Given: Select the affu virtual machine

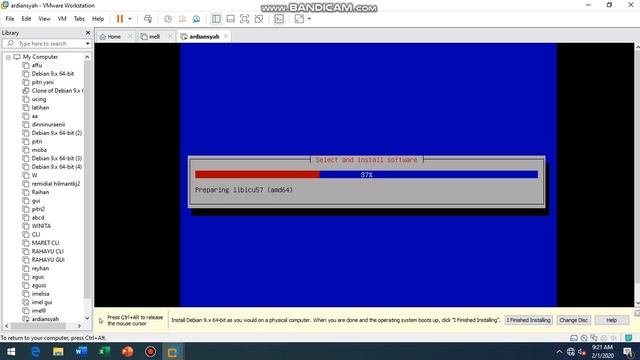Looking at the screenshot, I should 37,65.
